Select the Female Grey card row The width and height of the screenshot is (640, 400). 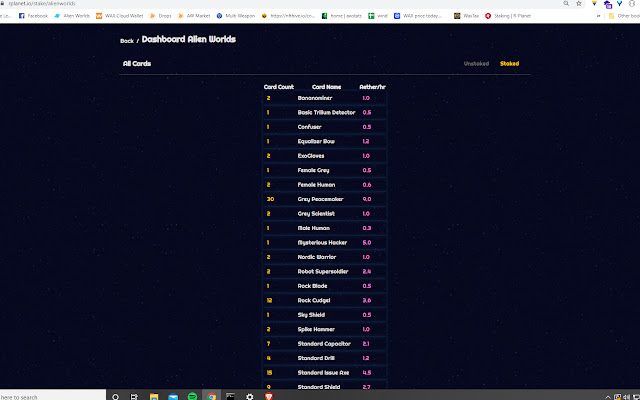(324, 170)
